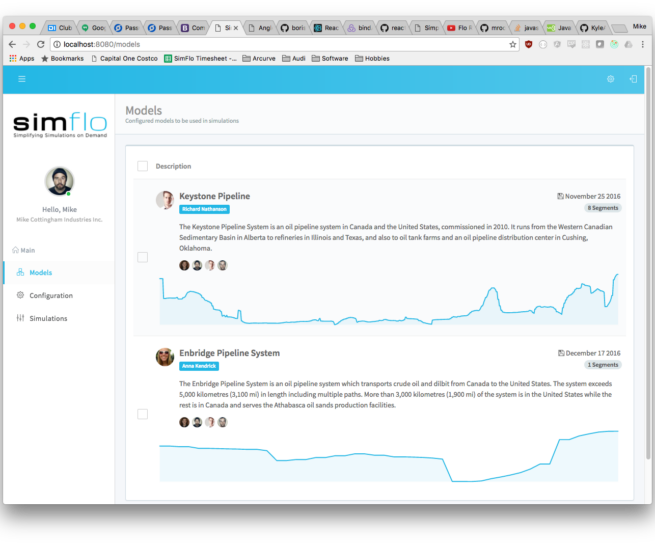655x545 pixels.
Task: Go to the Configuration menu item
Action: tap(51, 295)
